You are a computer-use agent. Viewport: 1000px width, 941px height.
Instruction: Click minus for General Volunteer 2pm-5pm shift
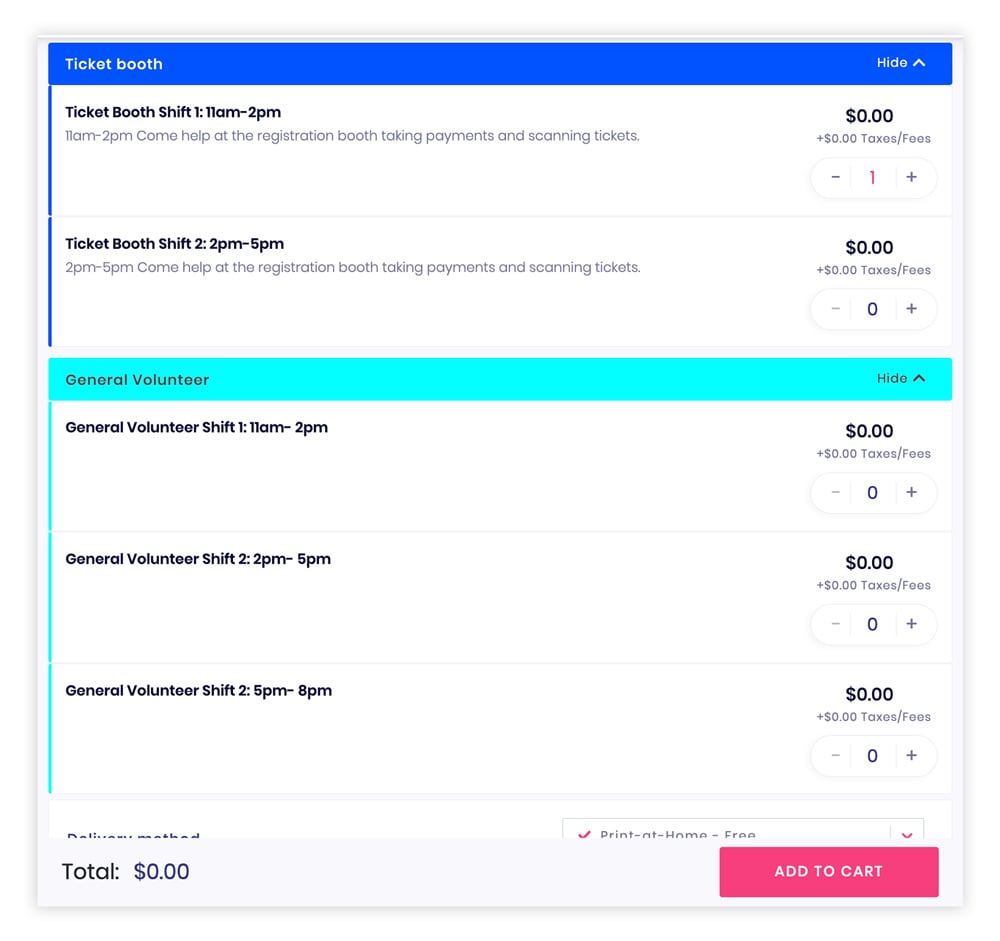[835, 624]
